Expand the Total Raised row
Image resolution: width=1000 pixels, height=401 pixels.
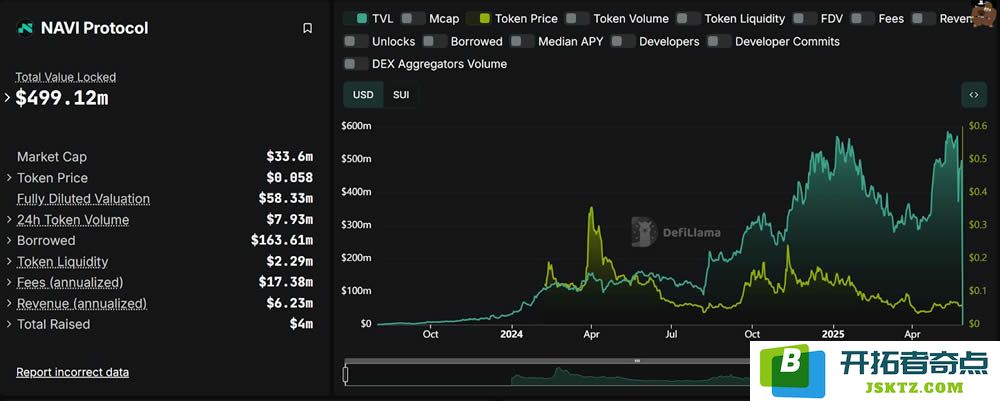click(x=9, y=324)
